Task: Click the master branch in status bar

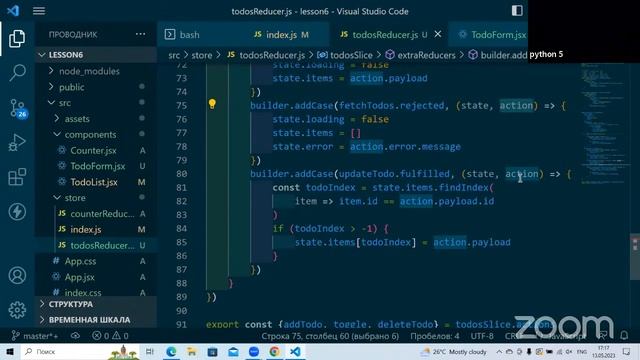Action: [35, 336]
